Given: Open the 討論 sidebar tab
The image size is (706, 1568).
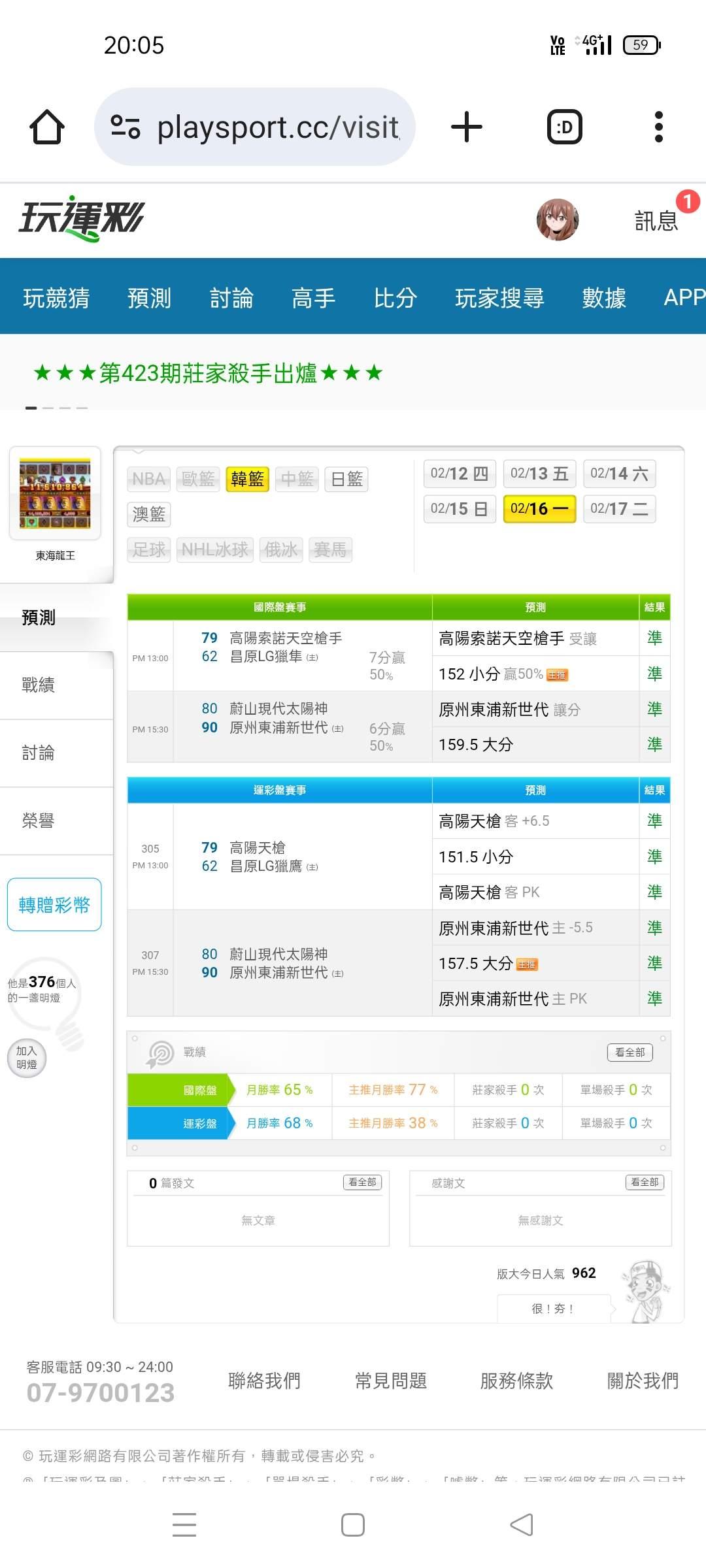Looking at the screenshot, I should [56, 753].
